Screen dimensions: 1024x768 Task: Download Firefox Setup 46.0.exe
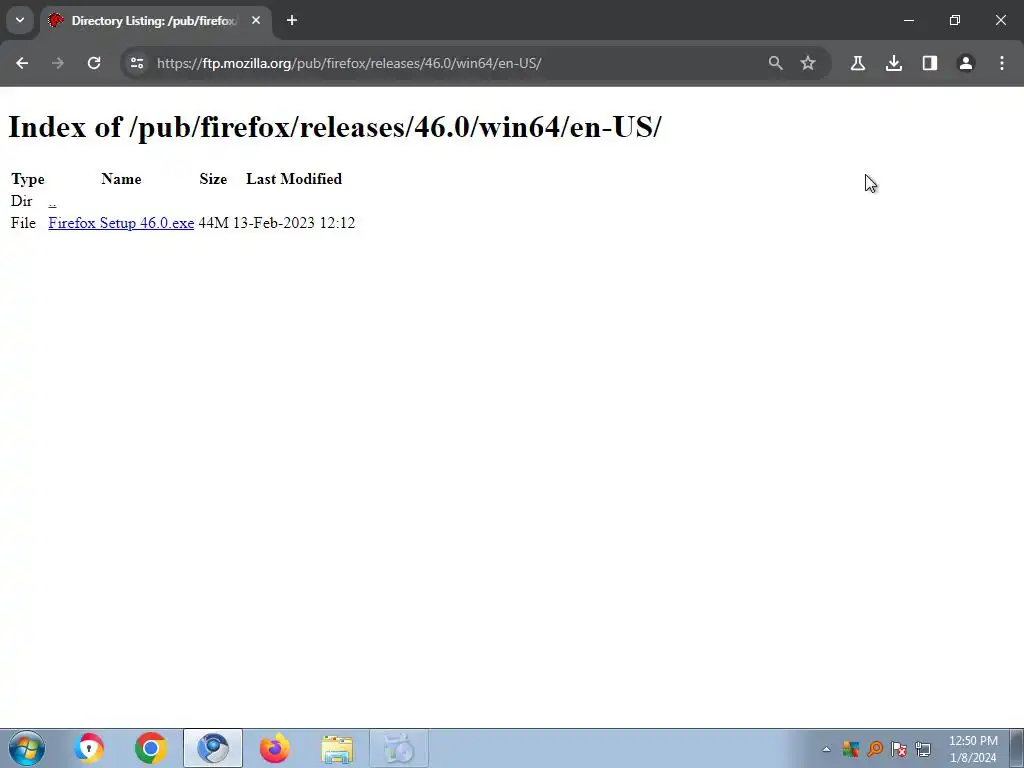[x=121, y=223]
